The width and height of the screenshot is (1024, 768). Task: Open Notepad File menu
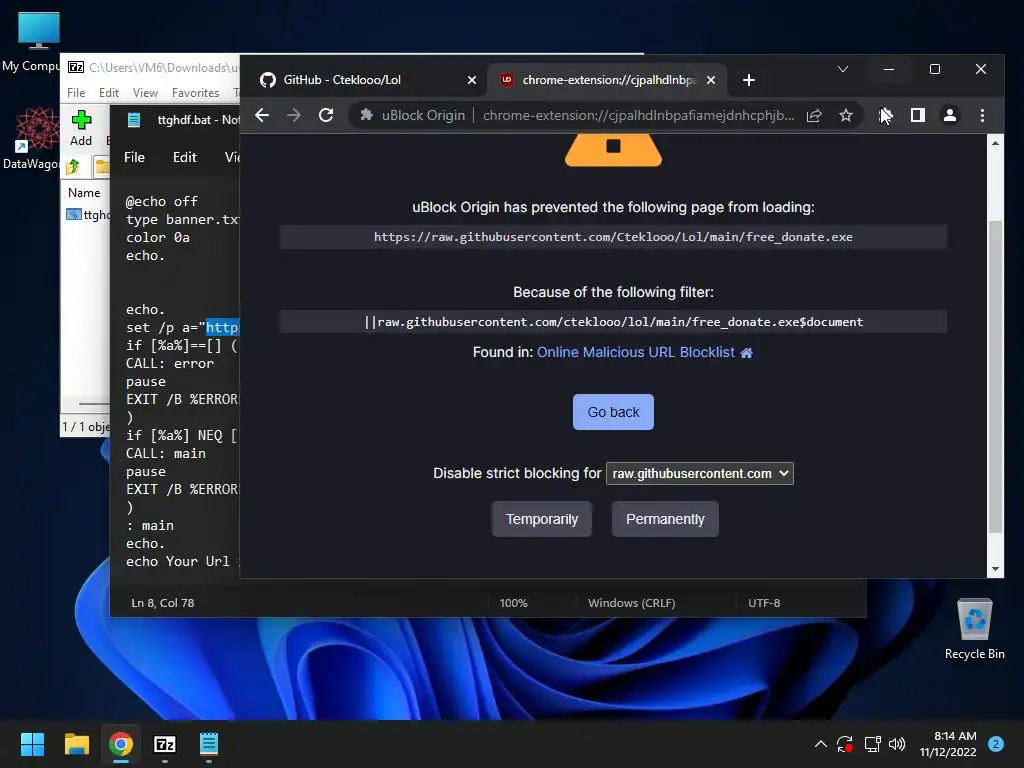(135, 157)
